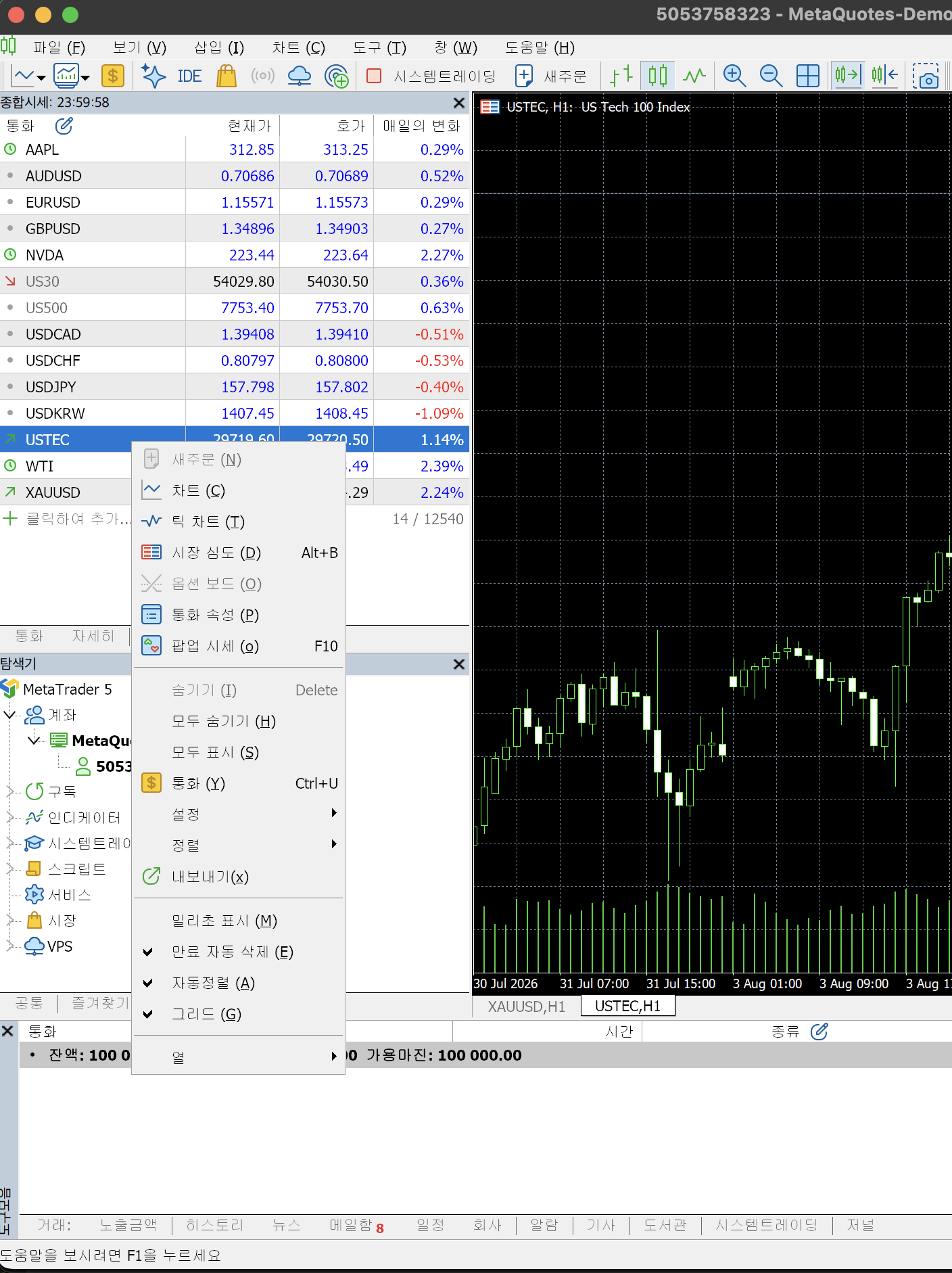Choose 모두 숨기기 (H) from context menu
The width and height of the screenshot is (952, 1273).
pos(239,722)
